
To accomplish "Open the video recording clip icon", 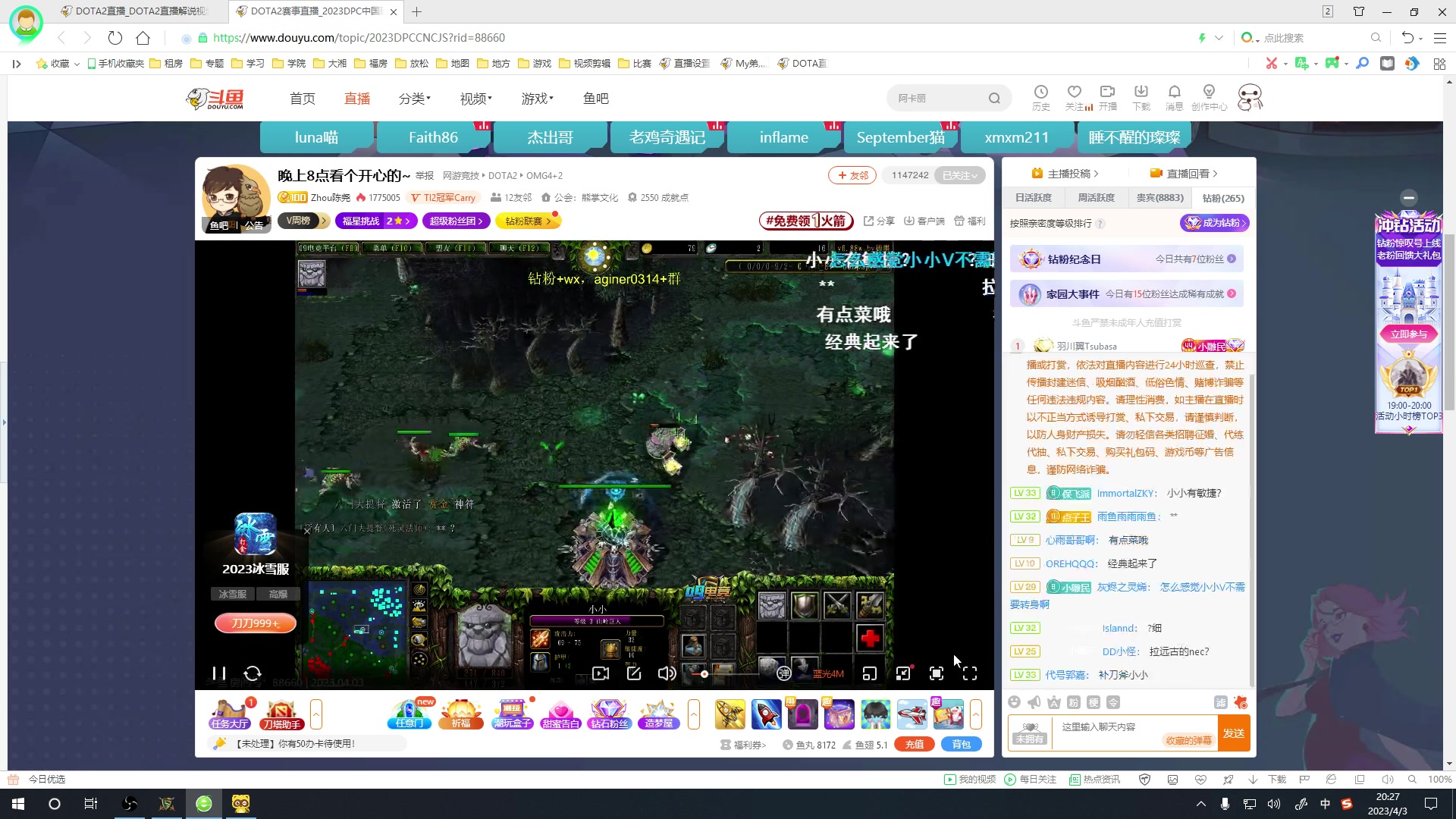I will click(601, 673).
